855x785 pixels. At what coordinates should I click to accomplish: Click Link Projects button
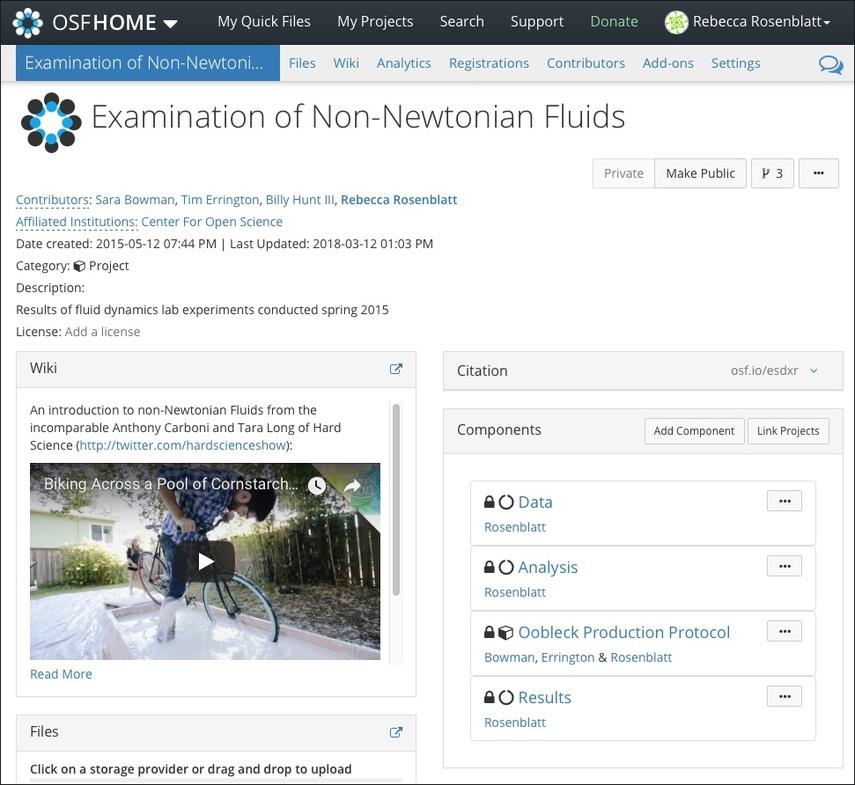(x=788, y=431)
